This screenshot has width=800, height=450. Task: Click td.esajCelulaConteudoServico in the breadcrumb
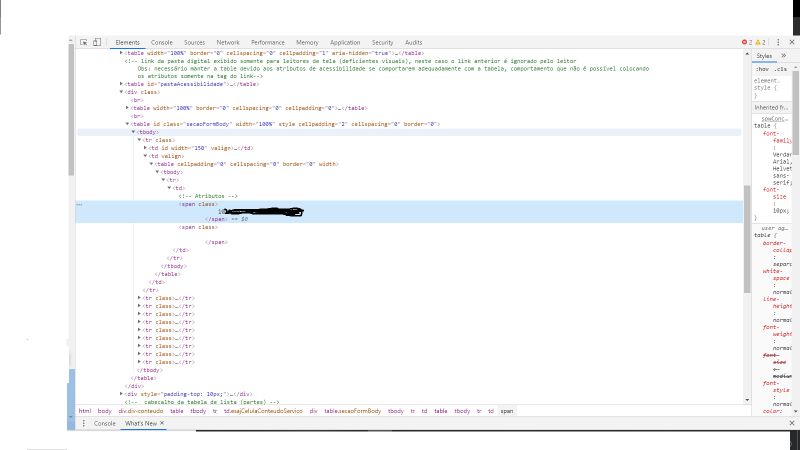[x=263, y=411]
